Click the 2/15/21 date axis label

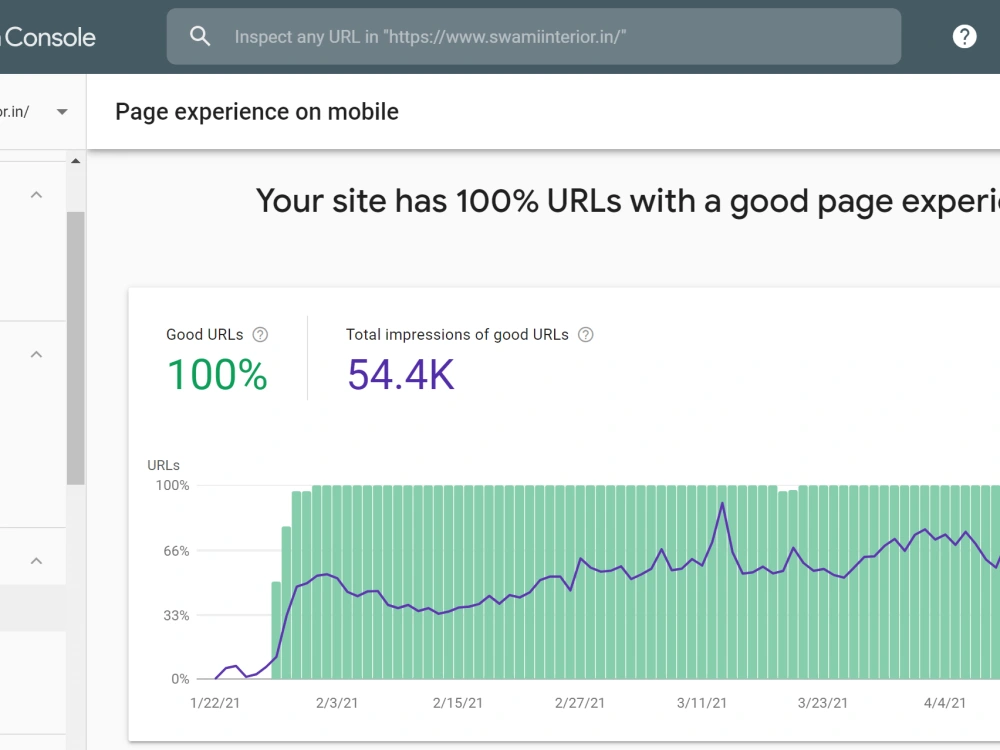pos(458,703)
